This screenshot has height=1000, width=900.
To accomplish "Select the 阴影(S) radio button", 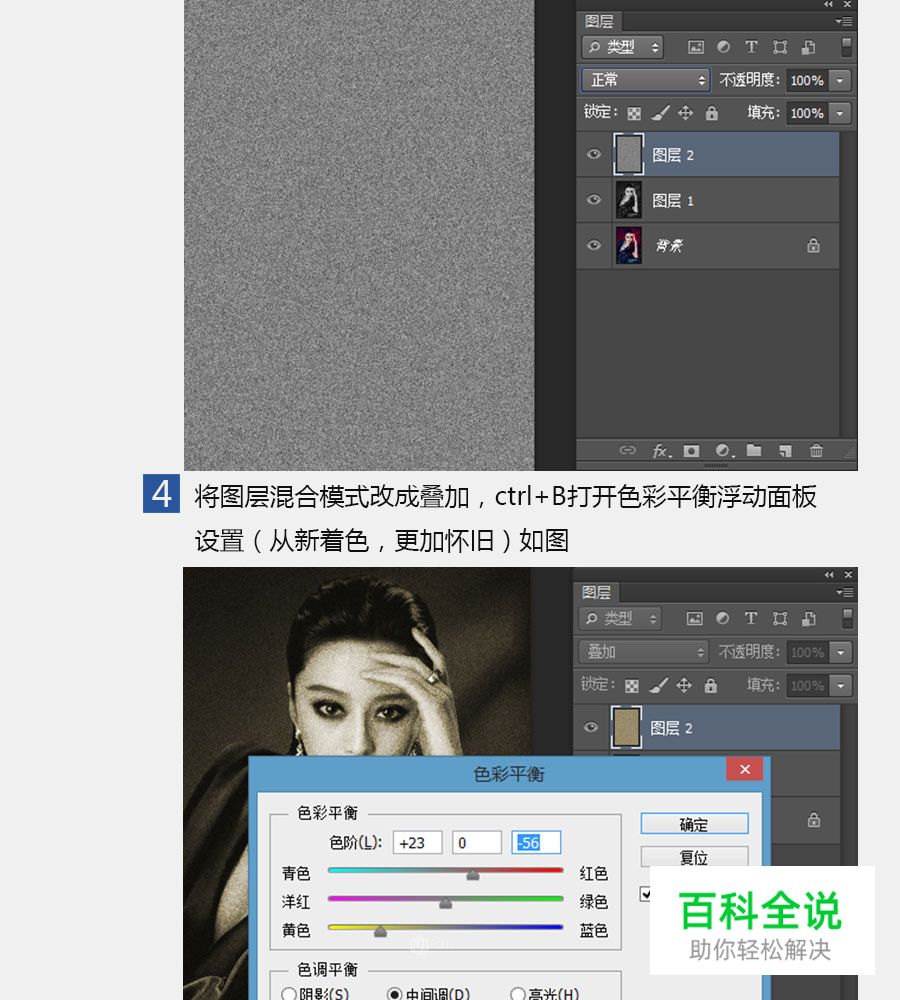I will [x=289, y=993].
